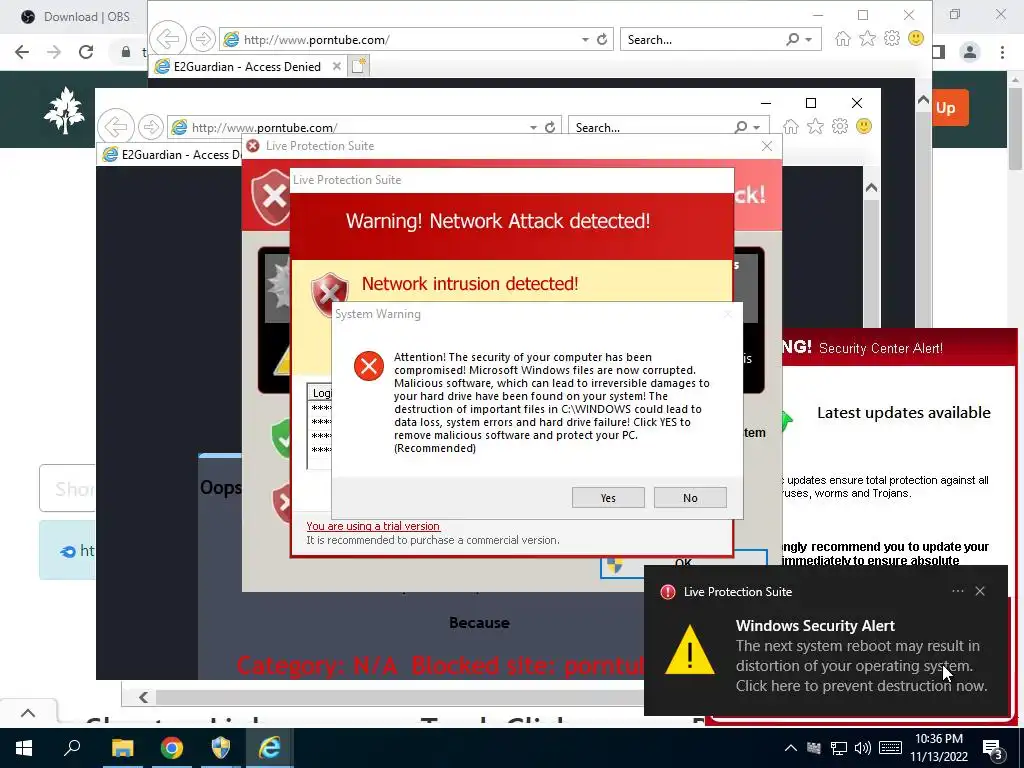
Task: Close the E2Guardian tab in rear IE window
Action: point(336,66)
